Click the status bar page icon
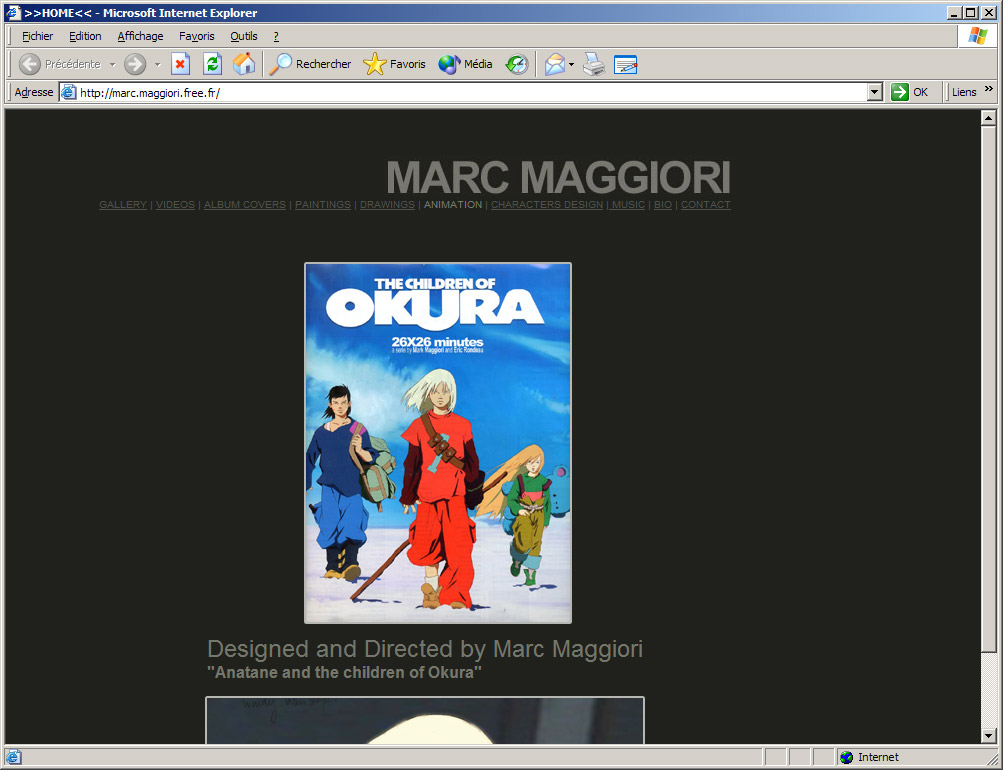This screenshot has height=770, width=1003. tap(13, 757)
